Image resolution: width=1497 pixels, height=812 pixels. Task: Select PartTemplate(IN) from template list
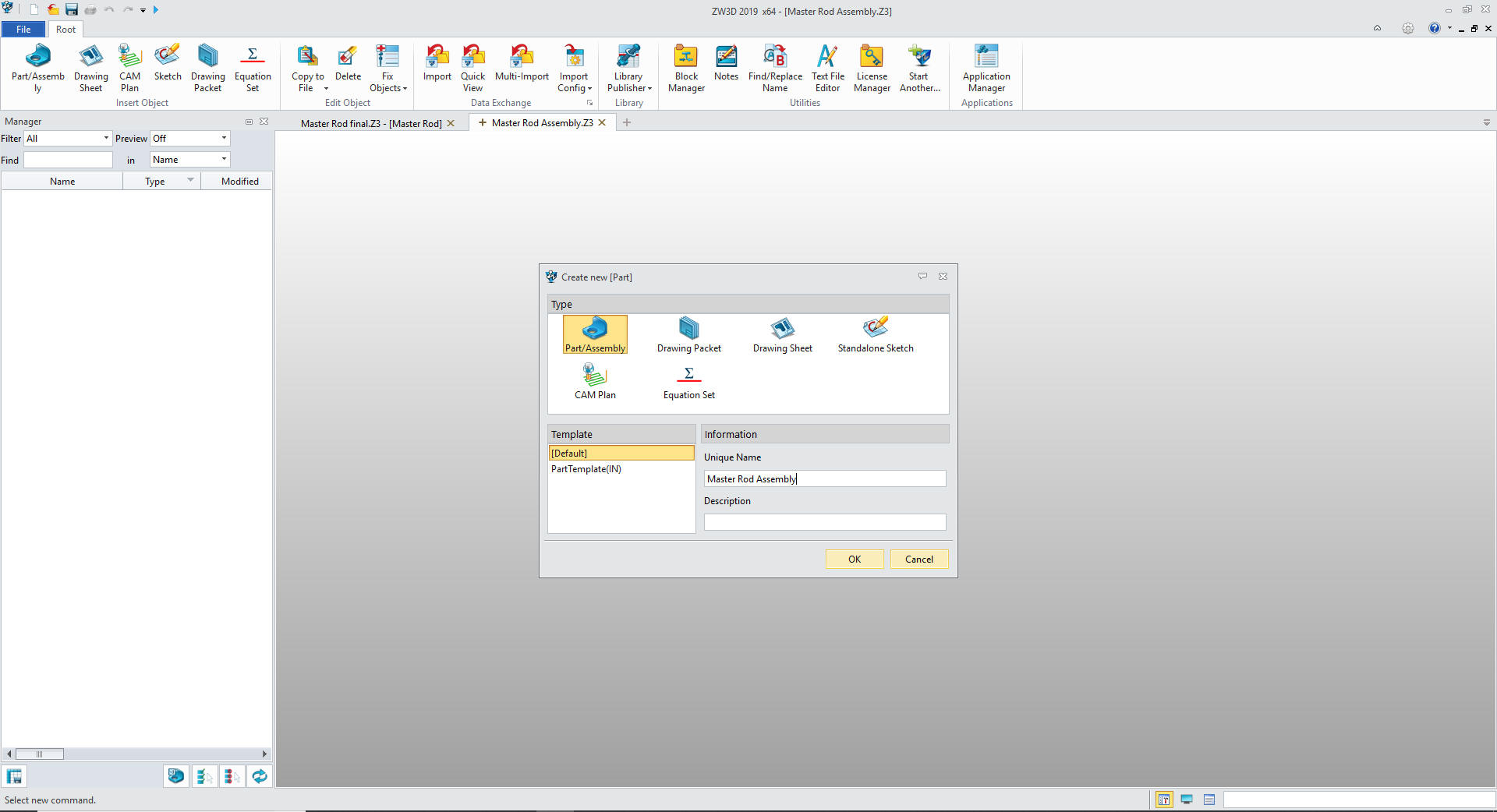[x=586, y=469]
